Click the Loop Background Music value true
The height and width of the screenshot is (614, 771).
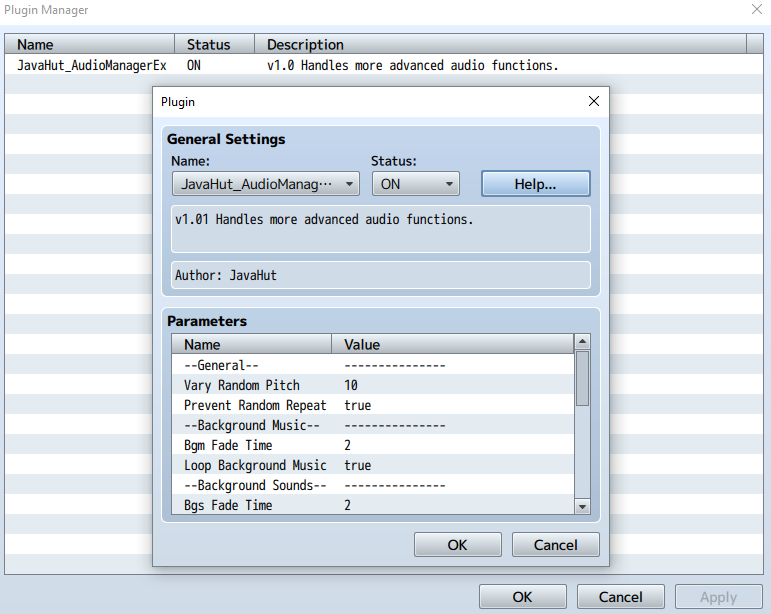coord(357,465)
